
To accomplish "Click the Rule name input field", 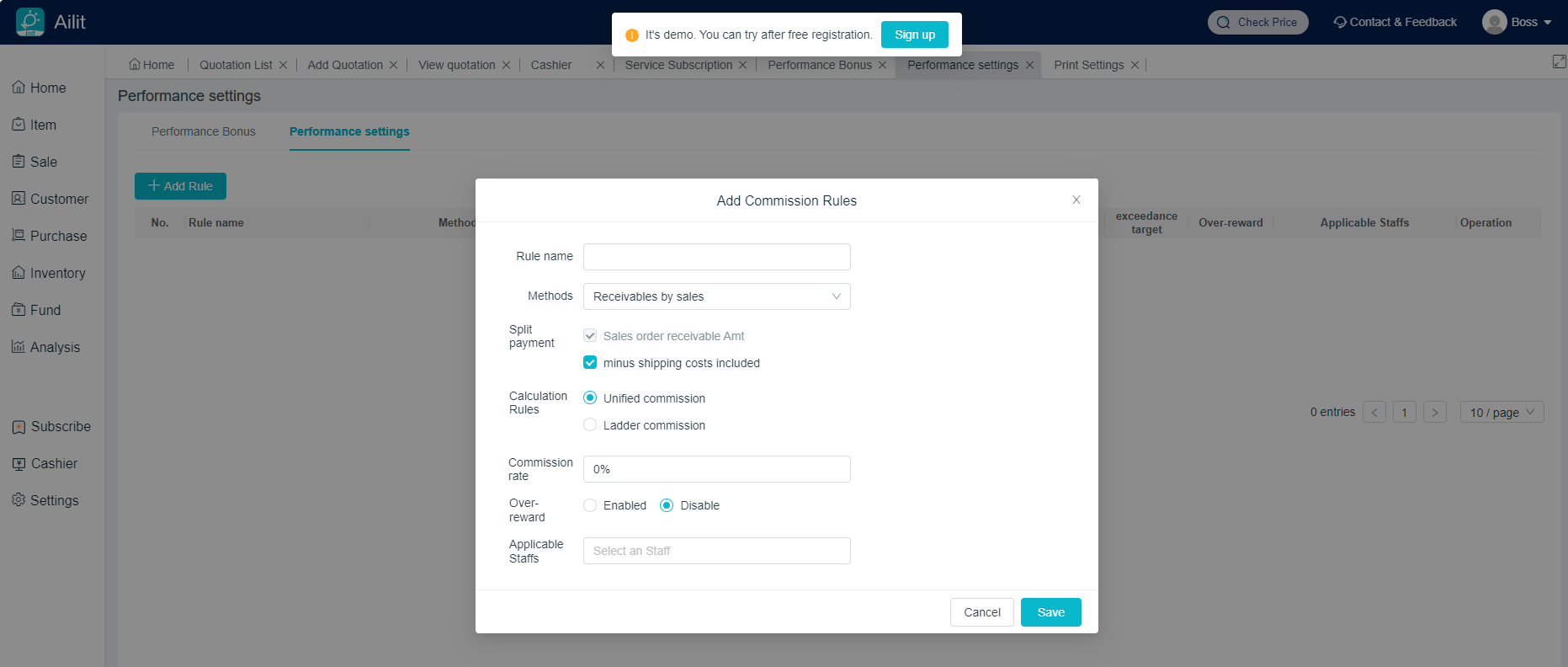I will click(x=716, y=257).
